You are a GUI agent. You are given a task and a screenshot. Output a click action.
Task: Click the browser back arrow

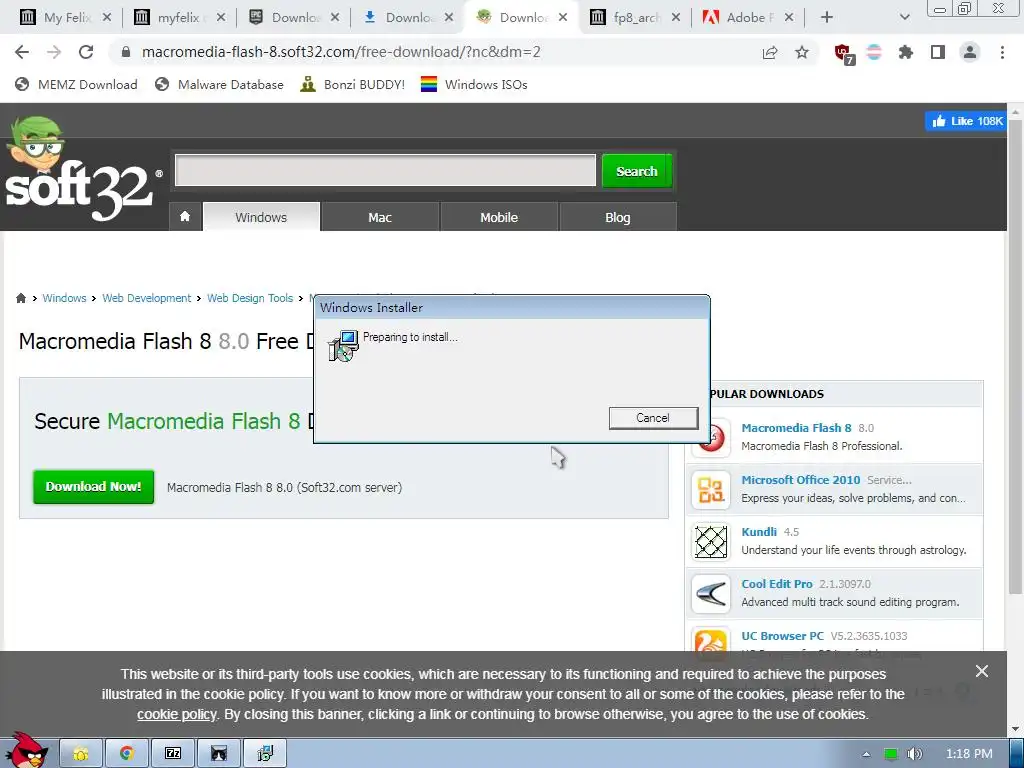pyautogui.click(x=22, y=52)
